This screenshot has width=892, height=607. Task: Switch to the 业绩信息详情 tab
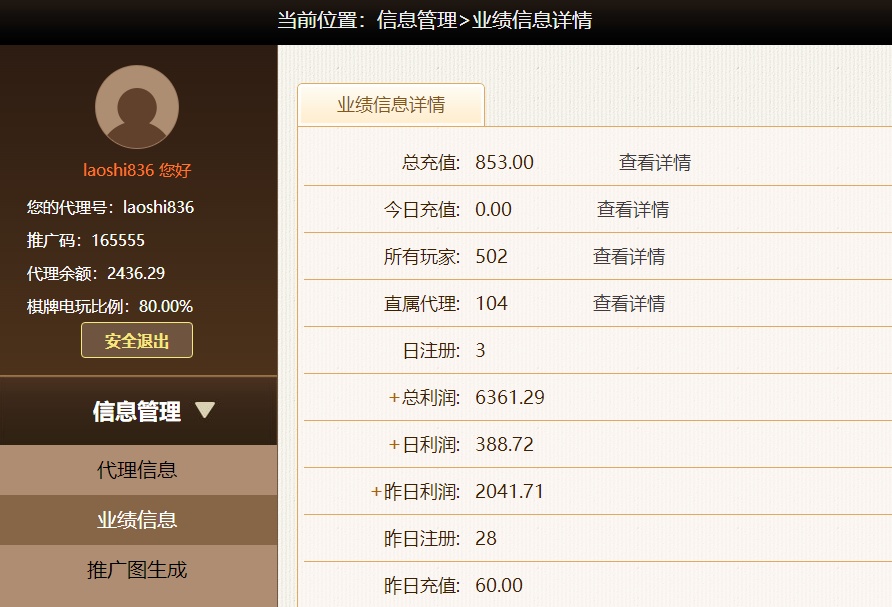(x=389, y=104)
